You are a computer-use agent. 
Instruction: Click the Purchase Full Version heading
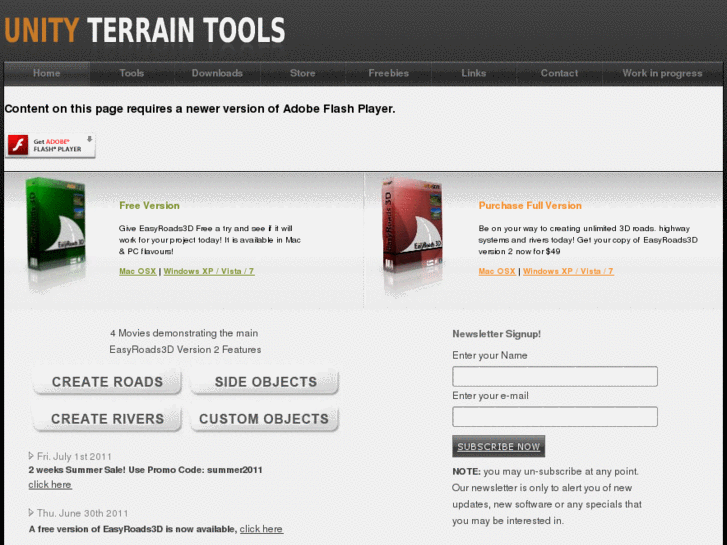pyautogui.click(x=530, y=205)
